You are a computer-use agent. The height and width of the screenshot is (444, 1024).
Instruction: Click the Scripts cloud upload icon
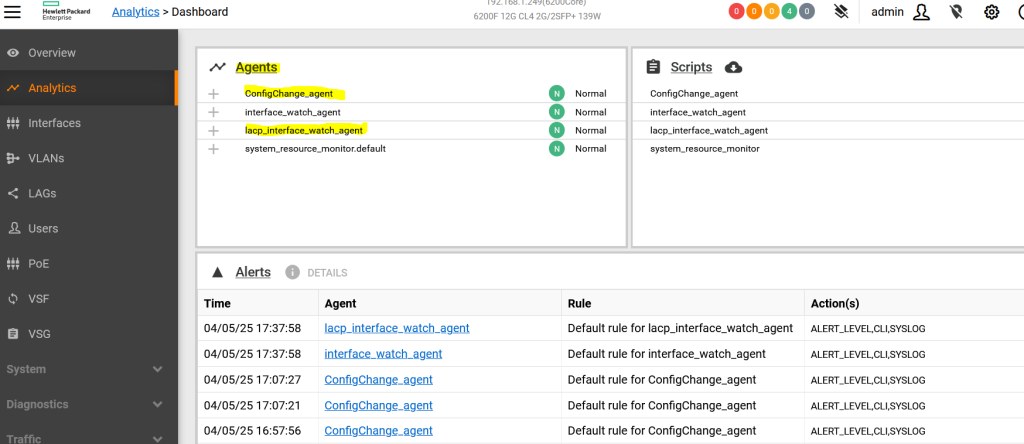click(x=733, y=67)
